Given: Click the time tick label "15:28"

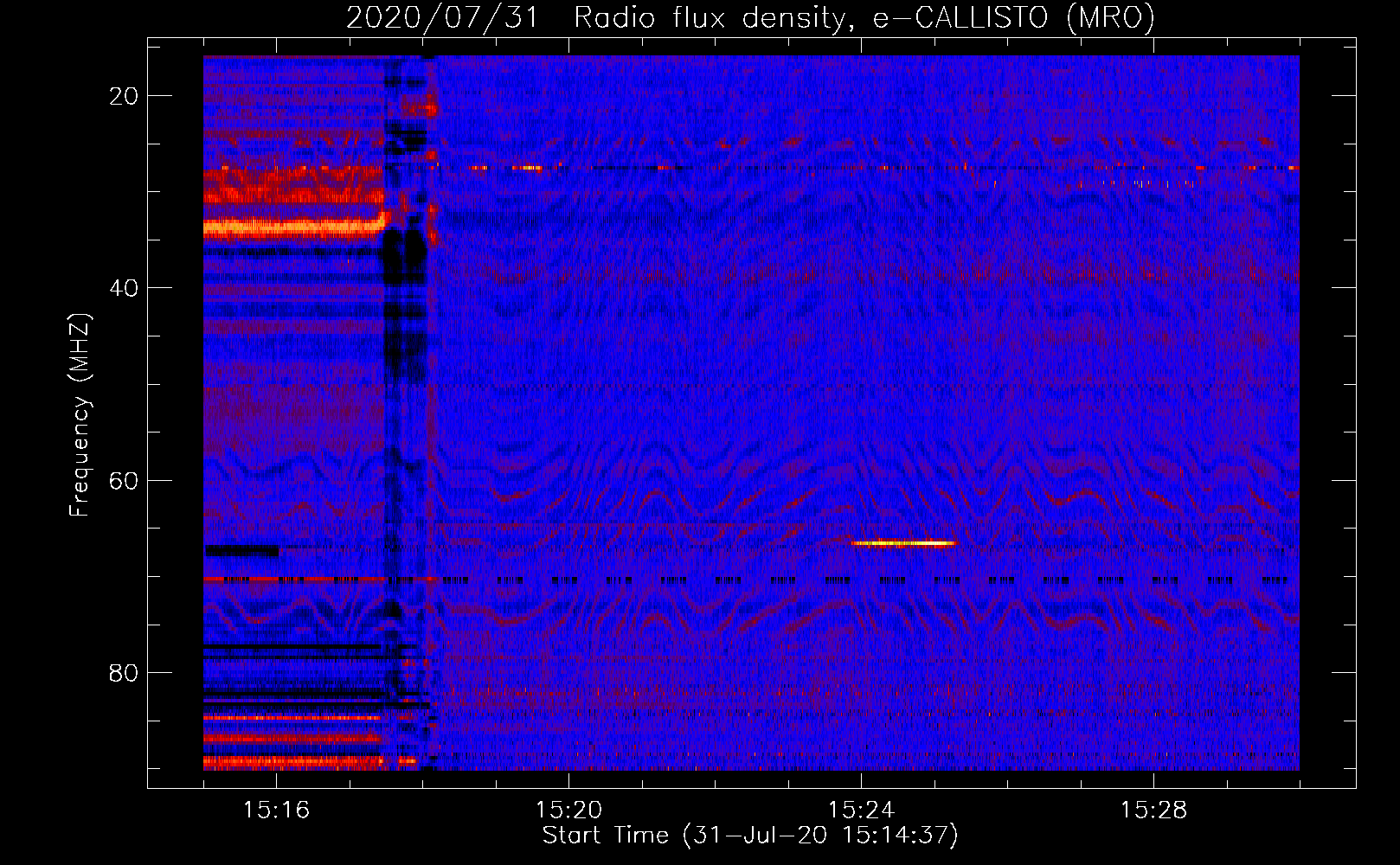Looking at the screenshot, I should [x=1153, y=811].
